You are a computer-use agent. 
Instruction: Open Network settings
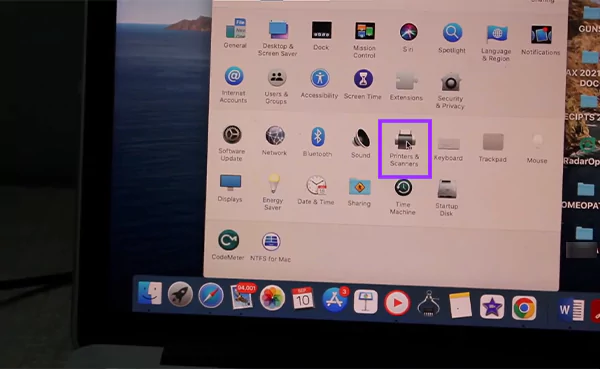click(x=274, y=140)
